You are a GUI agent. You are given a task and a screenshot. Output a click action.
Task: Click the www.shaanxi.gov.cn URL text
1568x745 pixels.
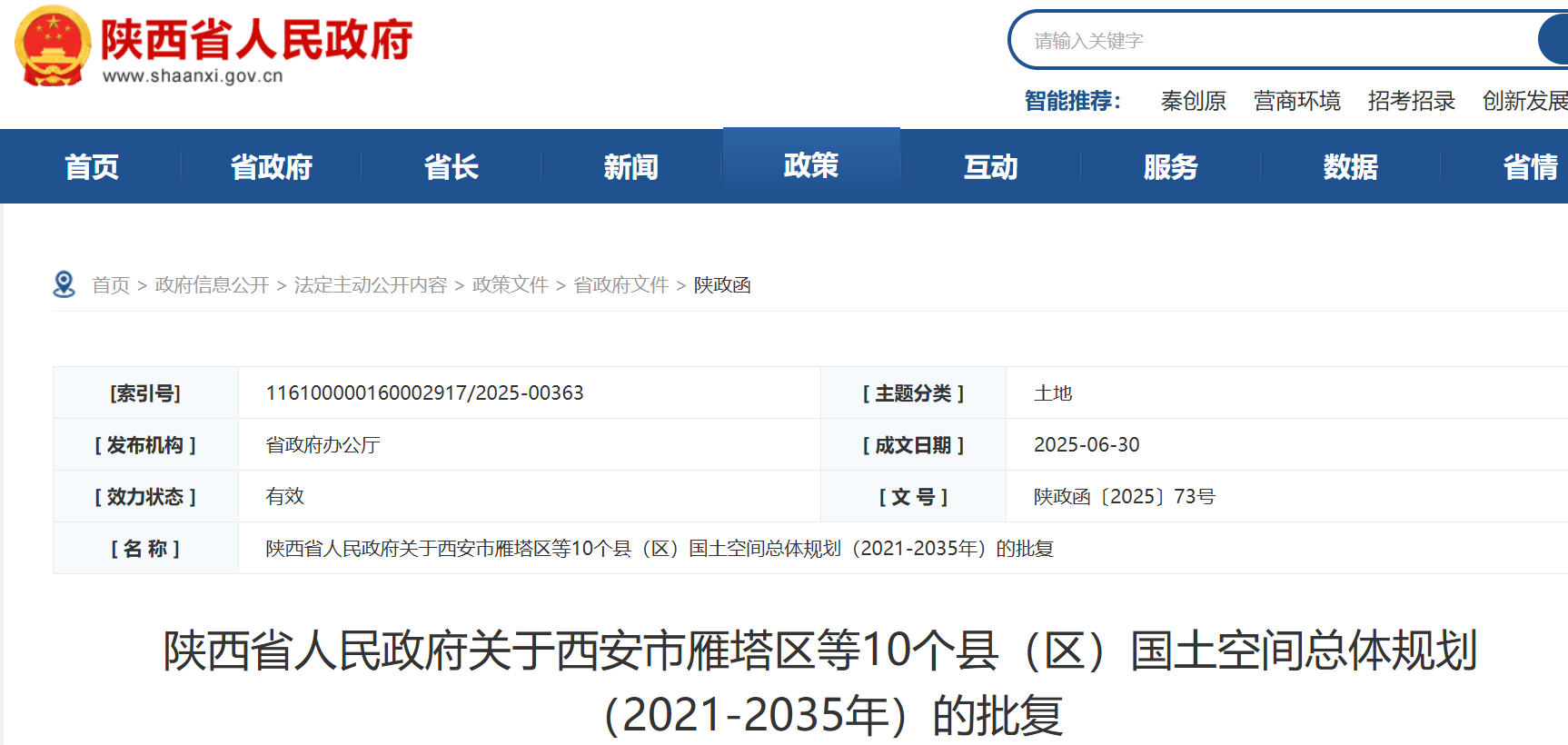pyautogui.click(x=193, y=75)
